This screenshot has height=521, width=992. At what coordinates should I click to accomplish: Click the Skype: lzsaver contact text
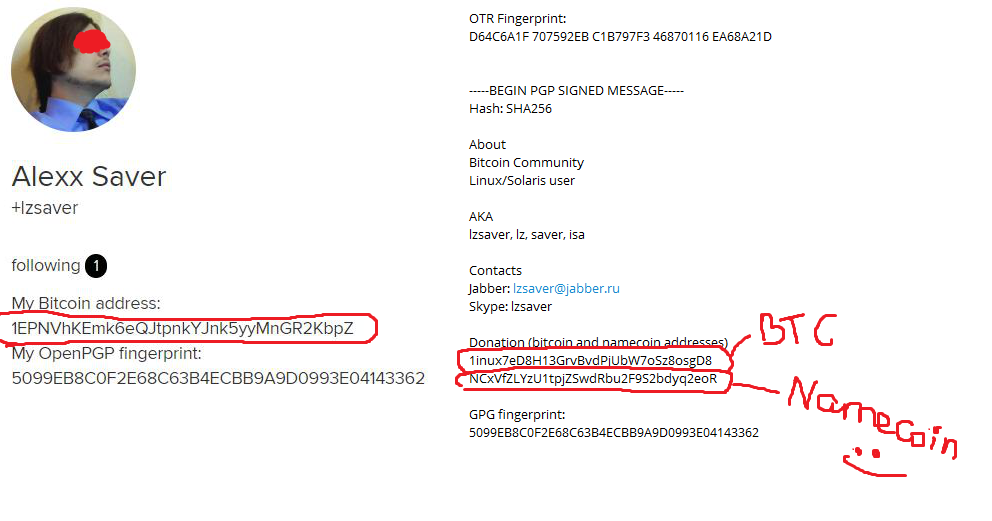point(511,307)
